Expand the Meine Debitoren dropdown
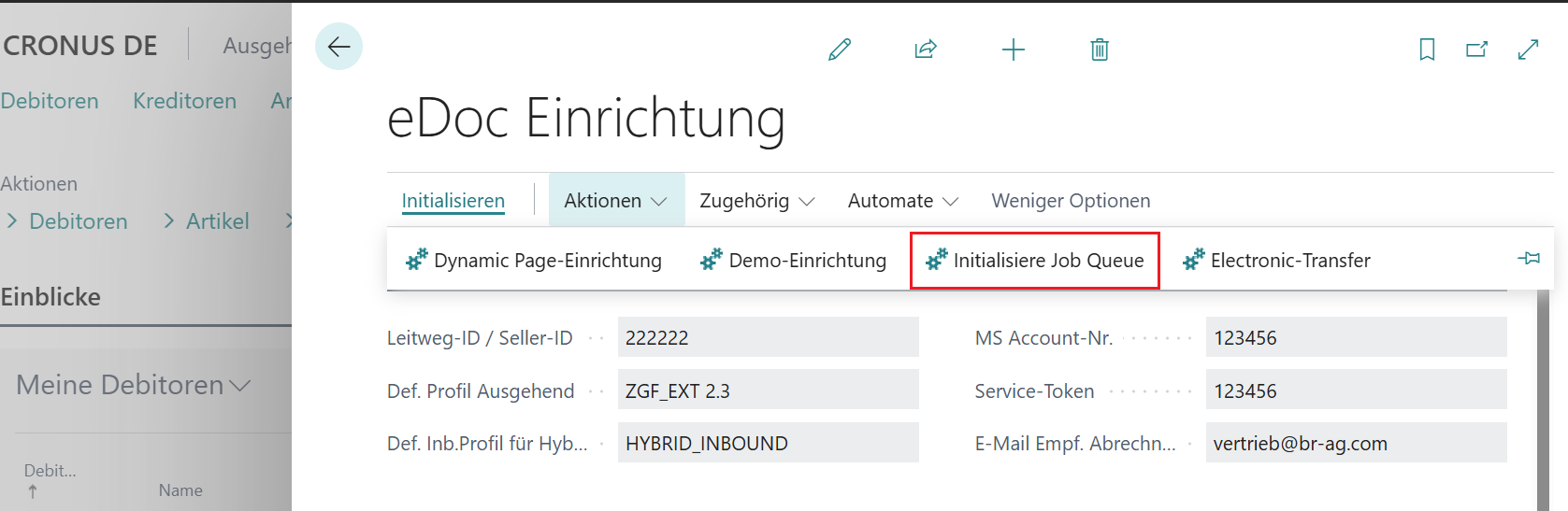 134,385
